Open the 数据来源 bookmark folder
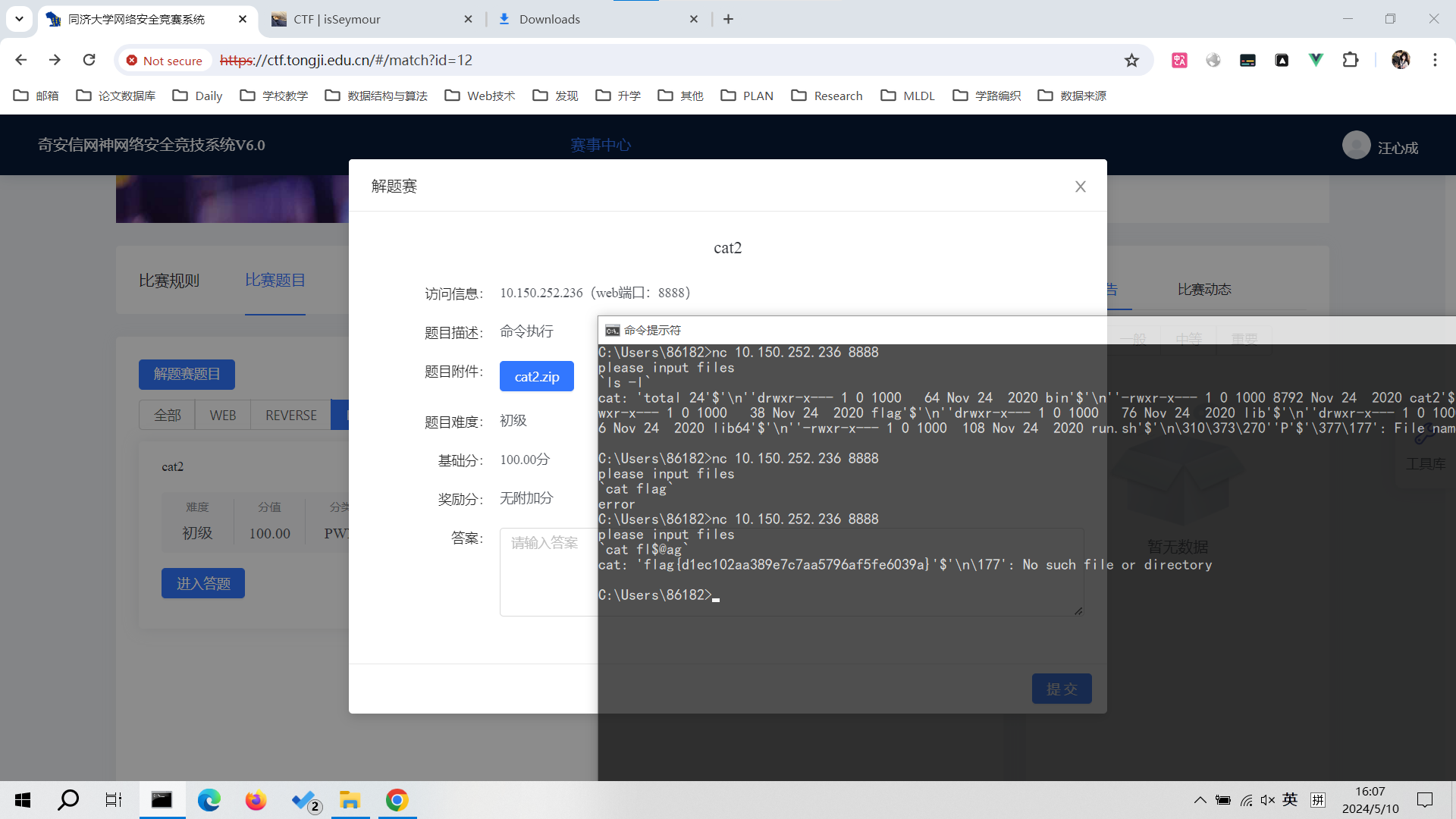The image size is (1456, 819). click(1072, 96)
